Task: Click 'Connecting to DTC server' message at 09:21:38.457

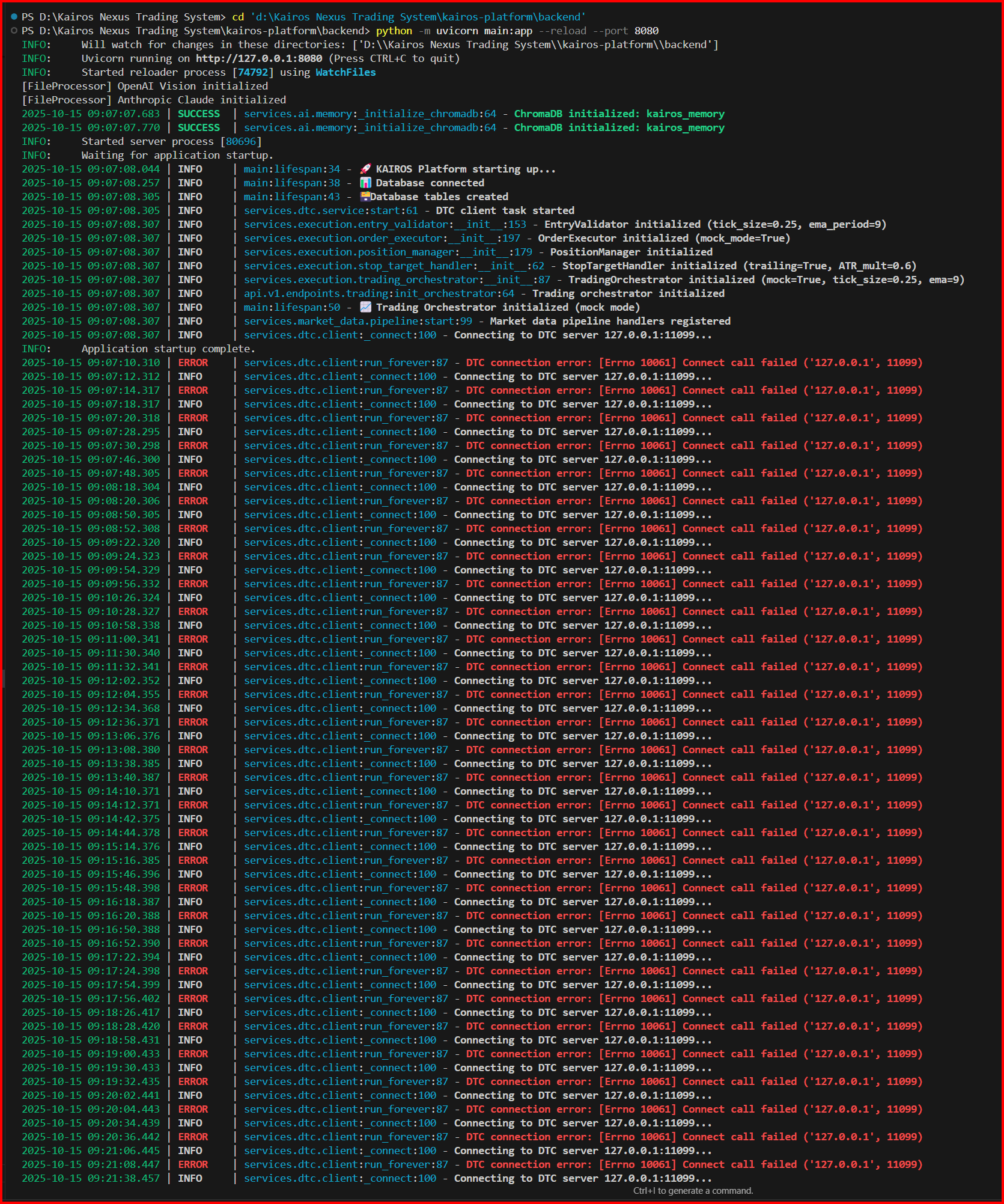Action: coord(583,1178)
